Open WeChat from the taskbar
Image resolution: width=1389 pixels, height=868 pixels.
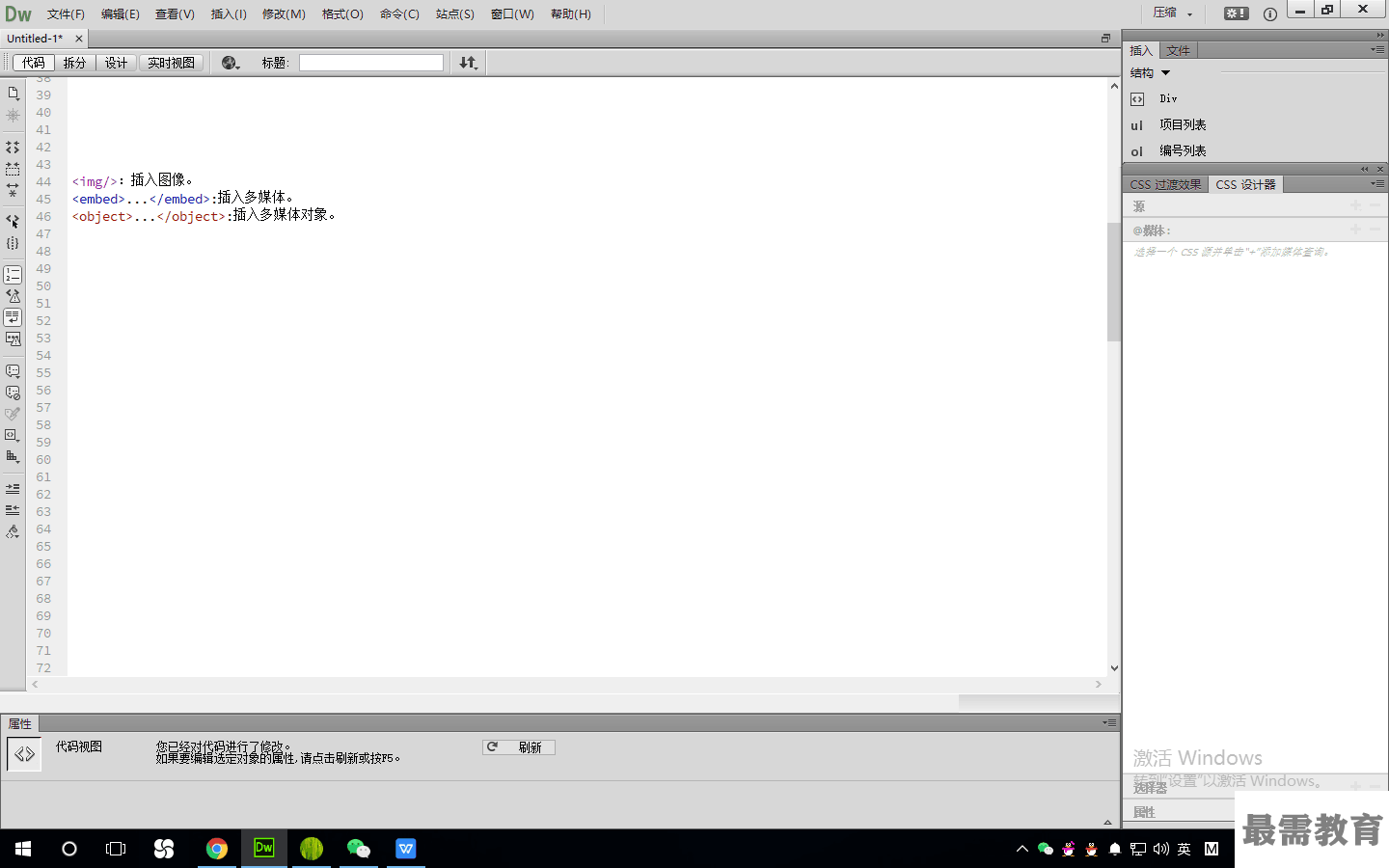point(359,849)
